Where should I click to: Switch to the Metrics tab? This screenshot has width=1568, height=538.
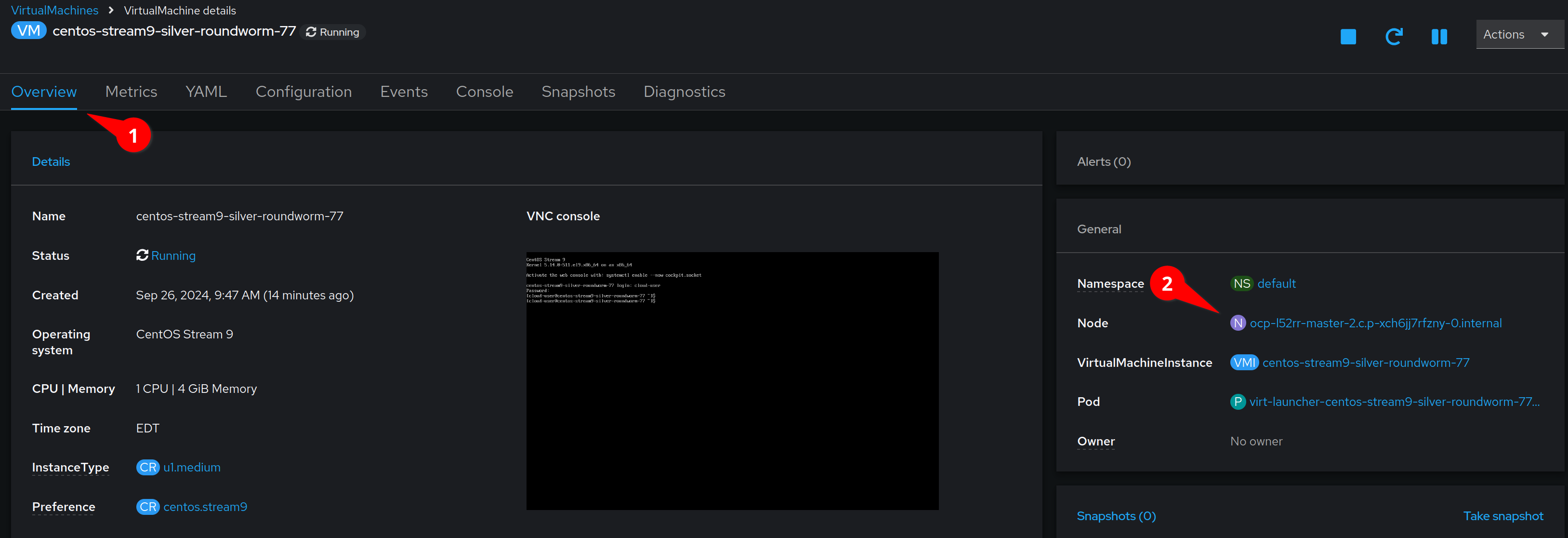131,91
